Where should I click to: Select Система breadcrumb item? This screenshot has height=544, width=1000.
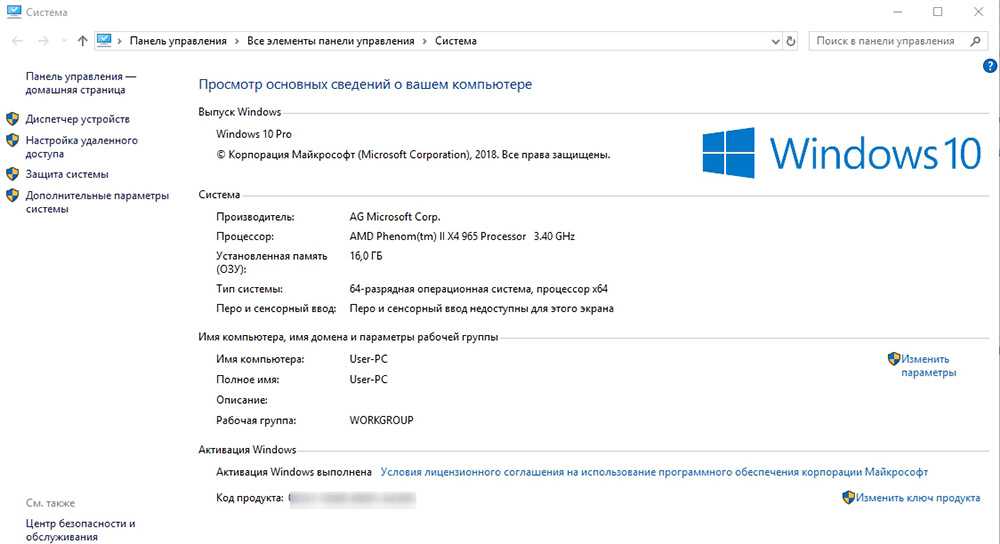pos(455,41)
